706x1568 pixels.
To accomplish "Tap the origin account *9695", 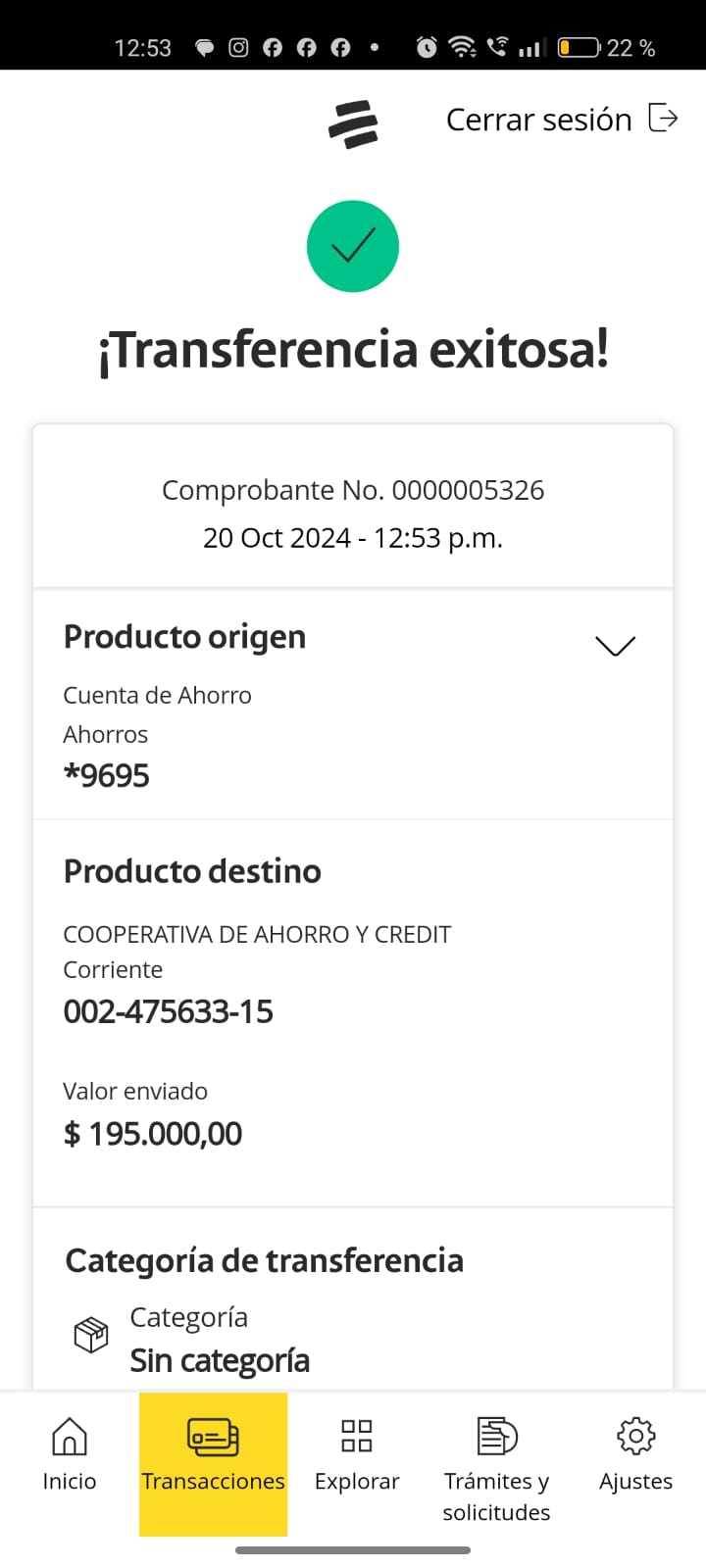I will click(106, 775).
